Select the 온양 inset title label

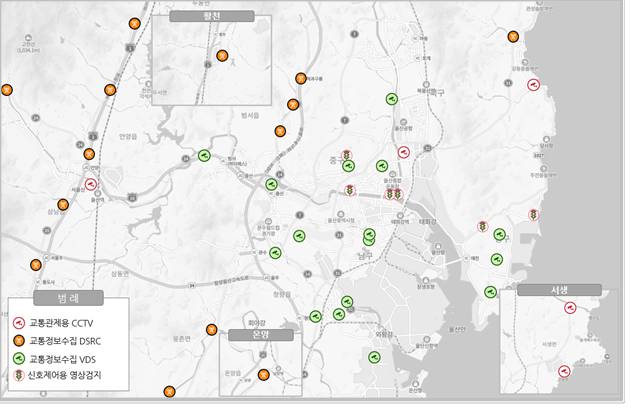tap(261, 335)
